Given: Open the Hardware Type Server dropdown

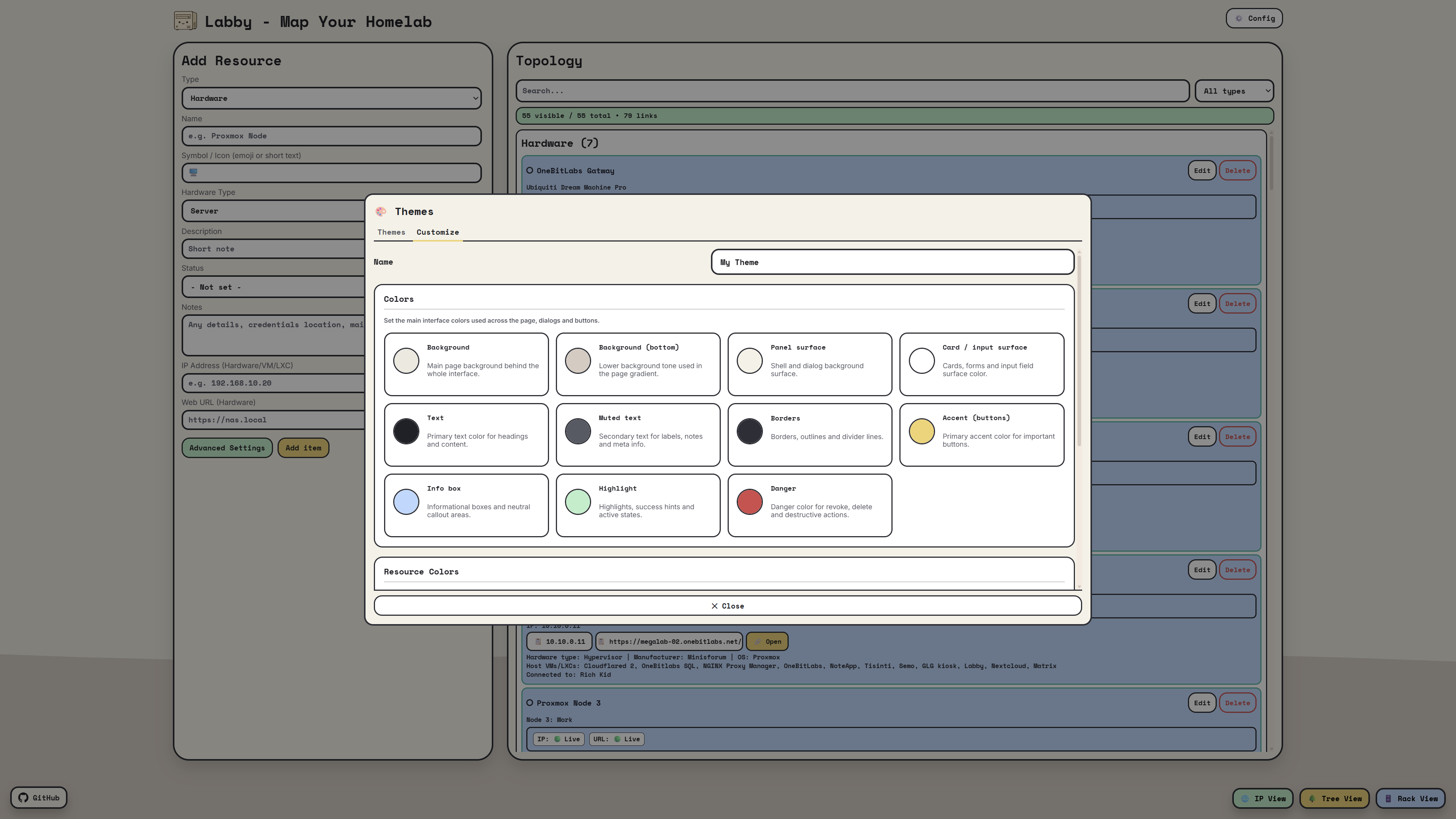Looking at the screenshot, I should coord(273,211).
